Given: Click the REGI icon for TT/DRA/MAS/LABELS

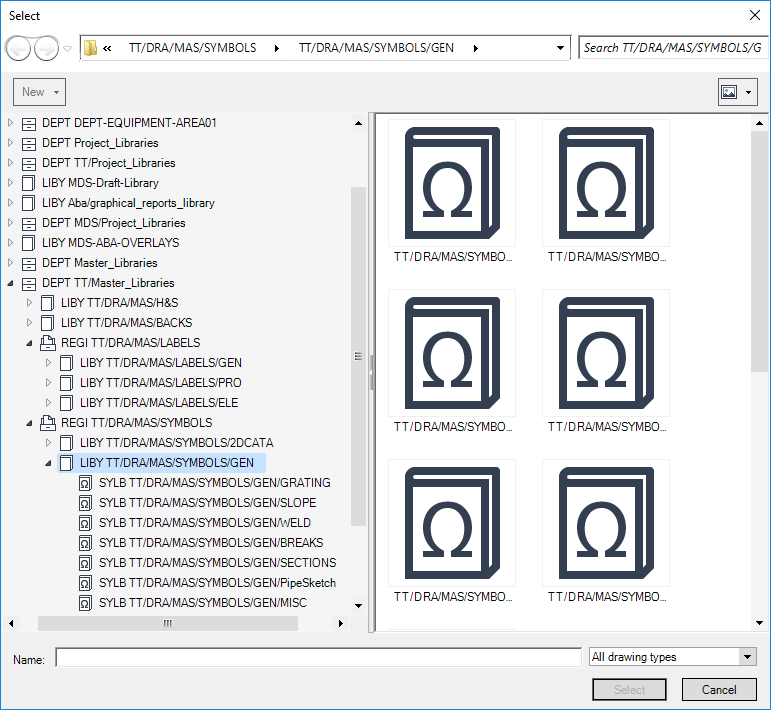Looking at the screenshot, I should click(47, 343).
